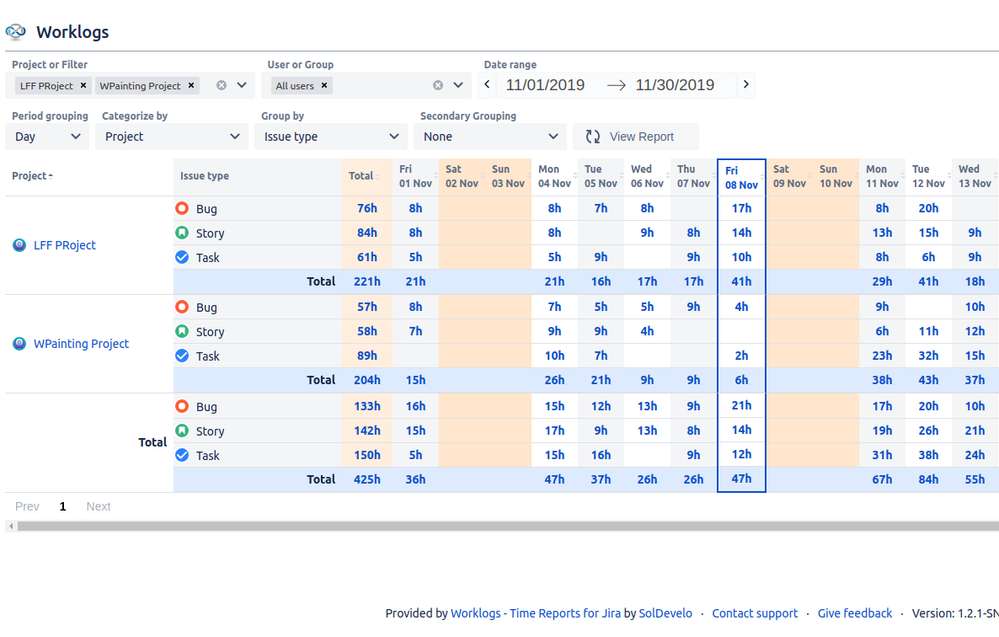Viewport: 999px width, 637px height.
Task: Open the Period grouping Day dropdown
Action: pyautogui.click(x=47, y=136)
